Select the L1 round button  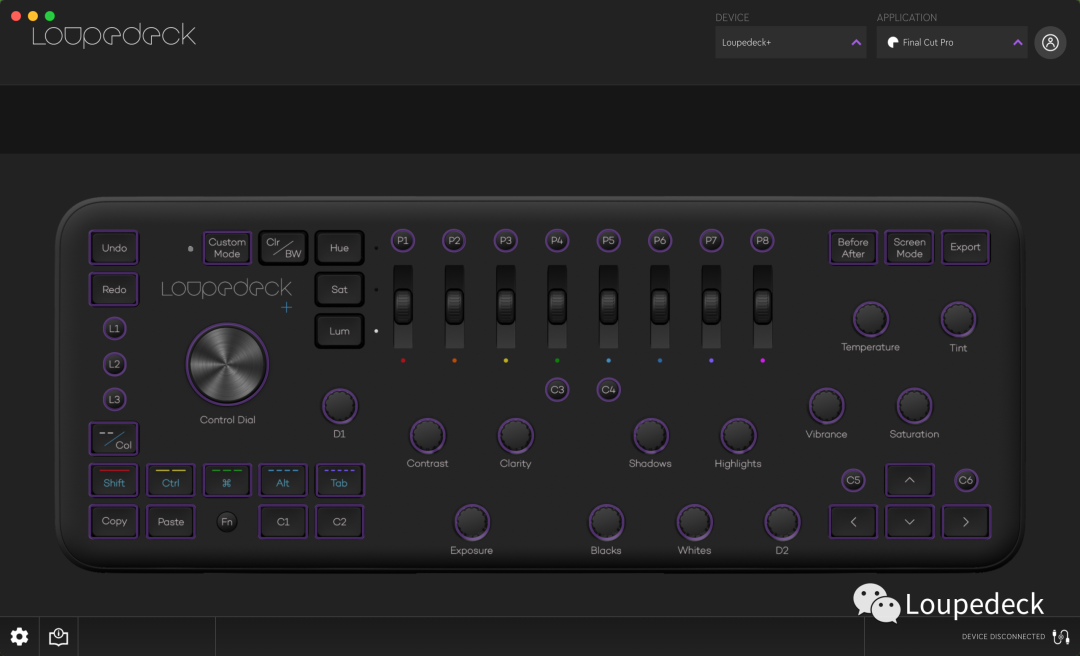(114, 329)
